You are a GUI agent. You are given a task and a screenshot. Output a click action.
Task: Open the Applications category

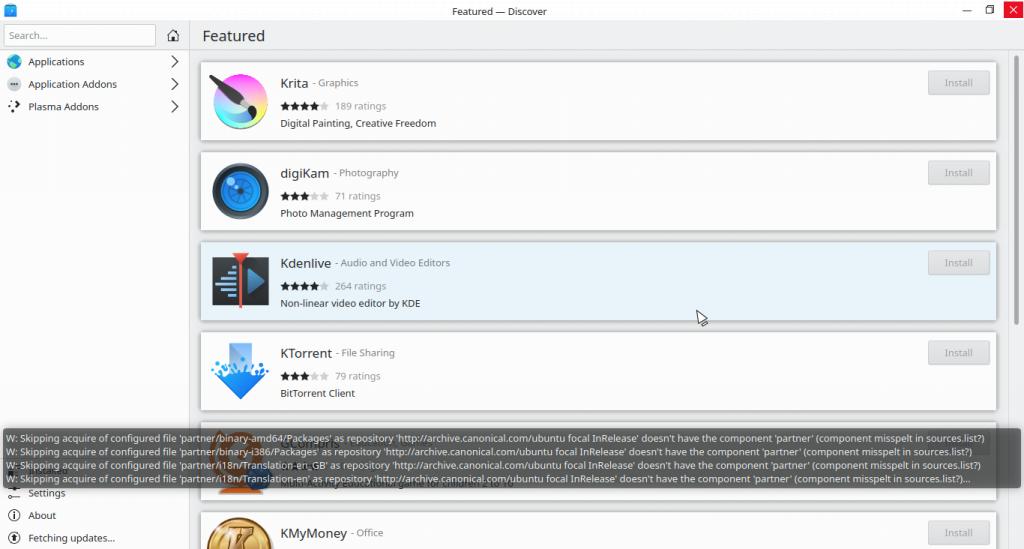93,61
